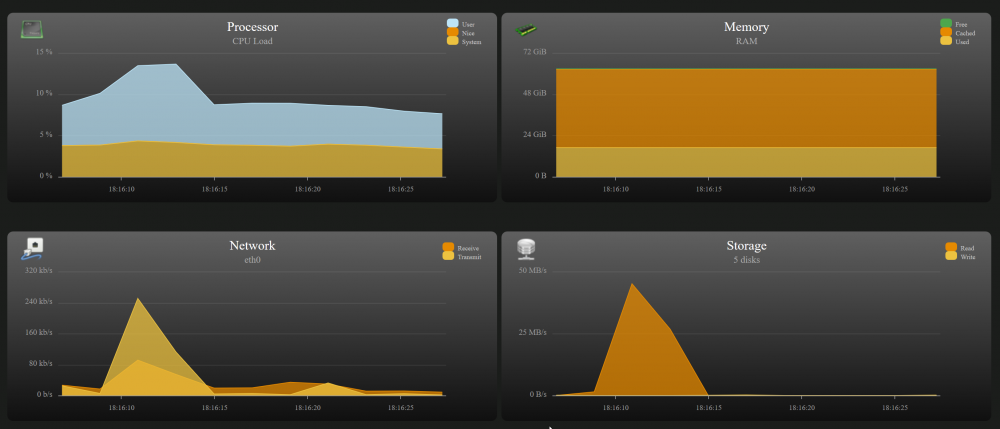Click the Processor CPU chip icon
Viewport: 1000px width, 429px height.
31,29
